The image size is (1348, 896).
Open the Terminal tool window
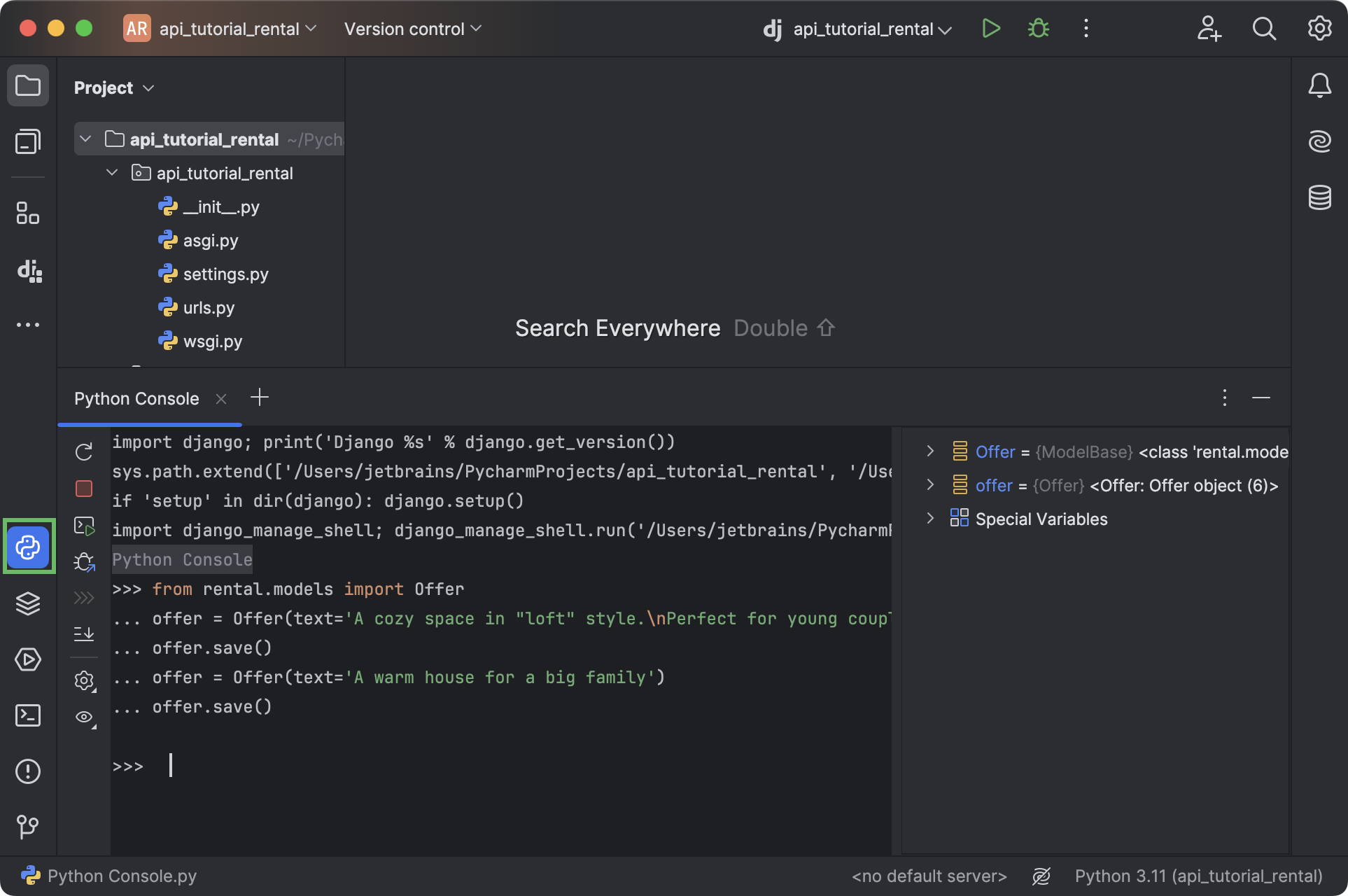click(28, 715)
